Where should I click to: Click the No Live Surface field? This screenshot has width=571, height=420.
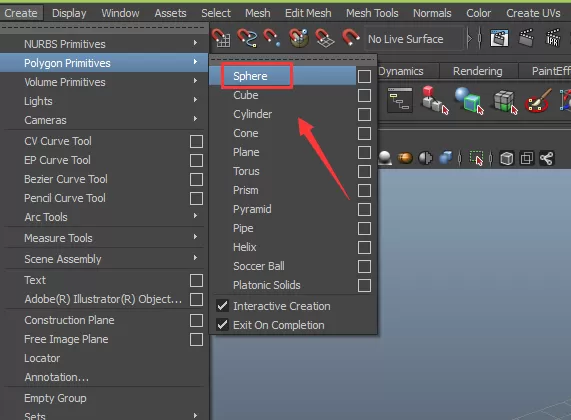click(414, 39)
